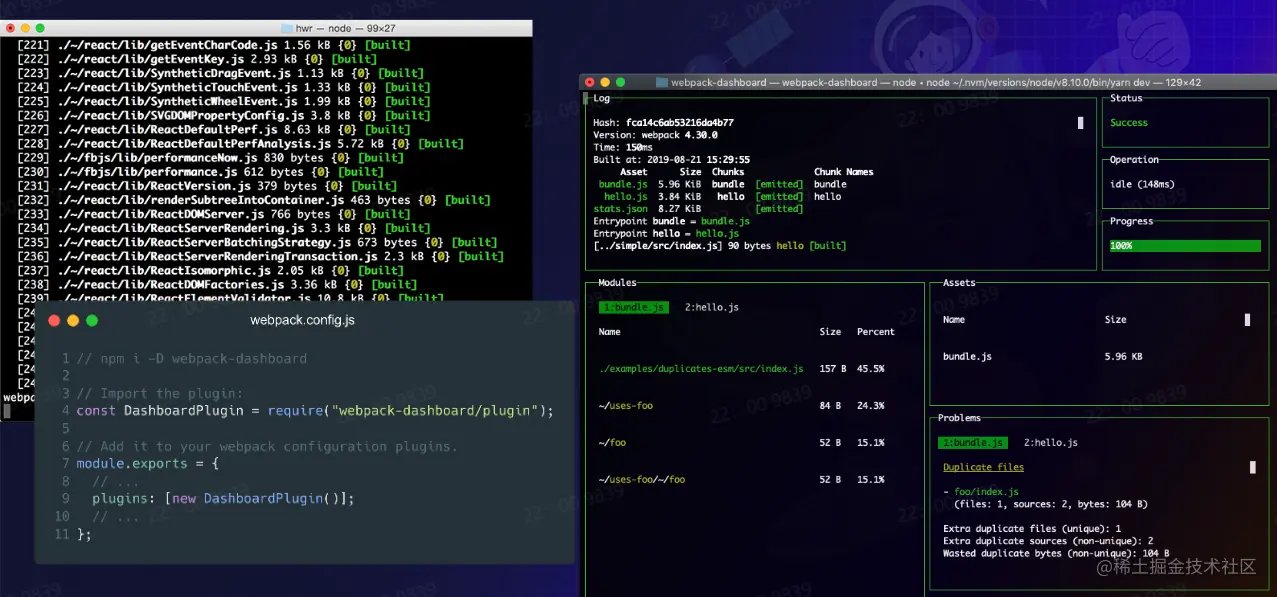Click the Version: webpack 4.30.0 line
1277x597 pixels.
pos(655,135)
